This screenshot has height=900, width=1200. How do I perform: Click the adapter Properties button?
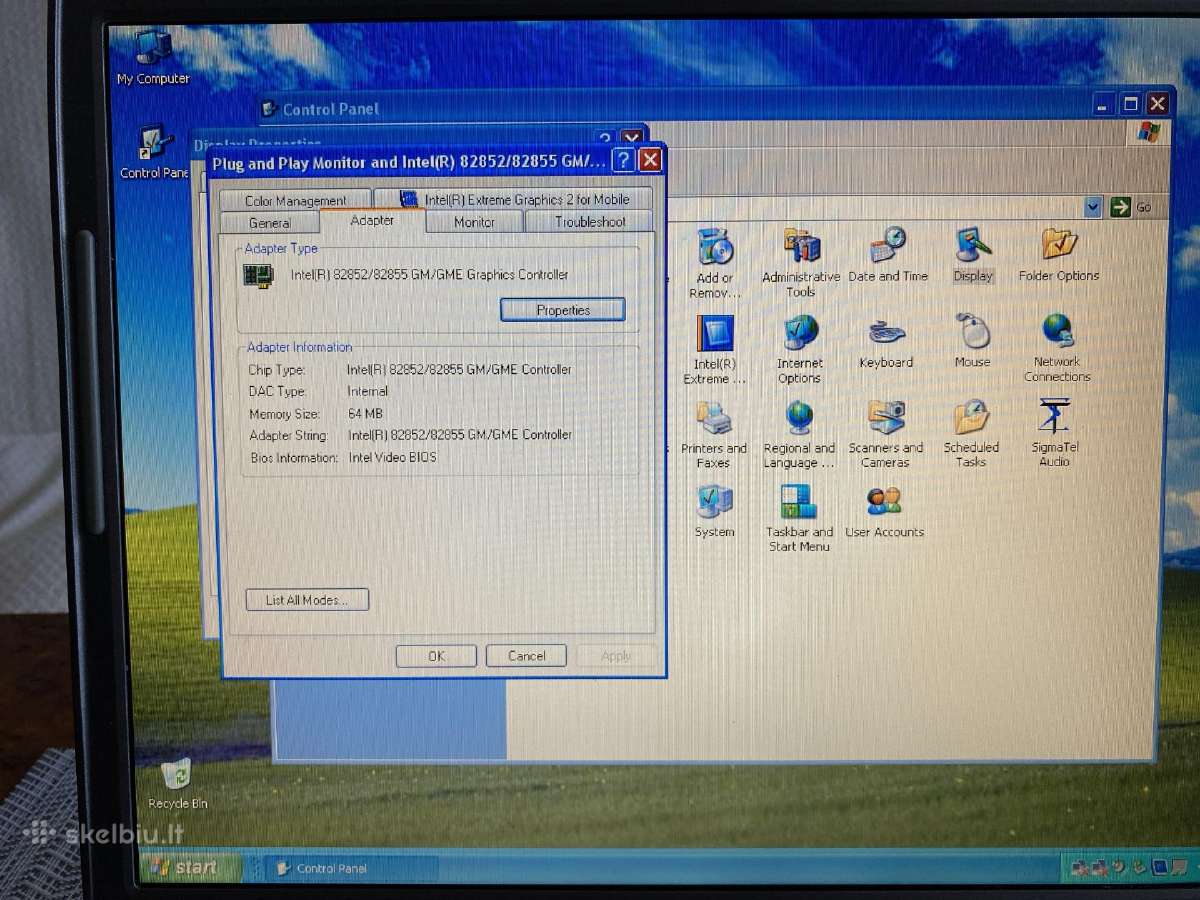tap(563, 310)
